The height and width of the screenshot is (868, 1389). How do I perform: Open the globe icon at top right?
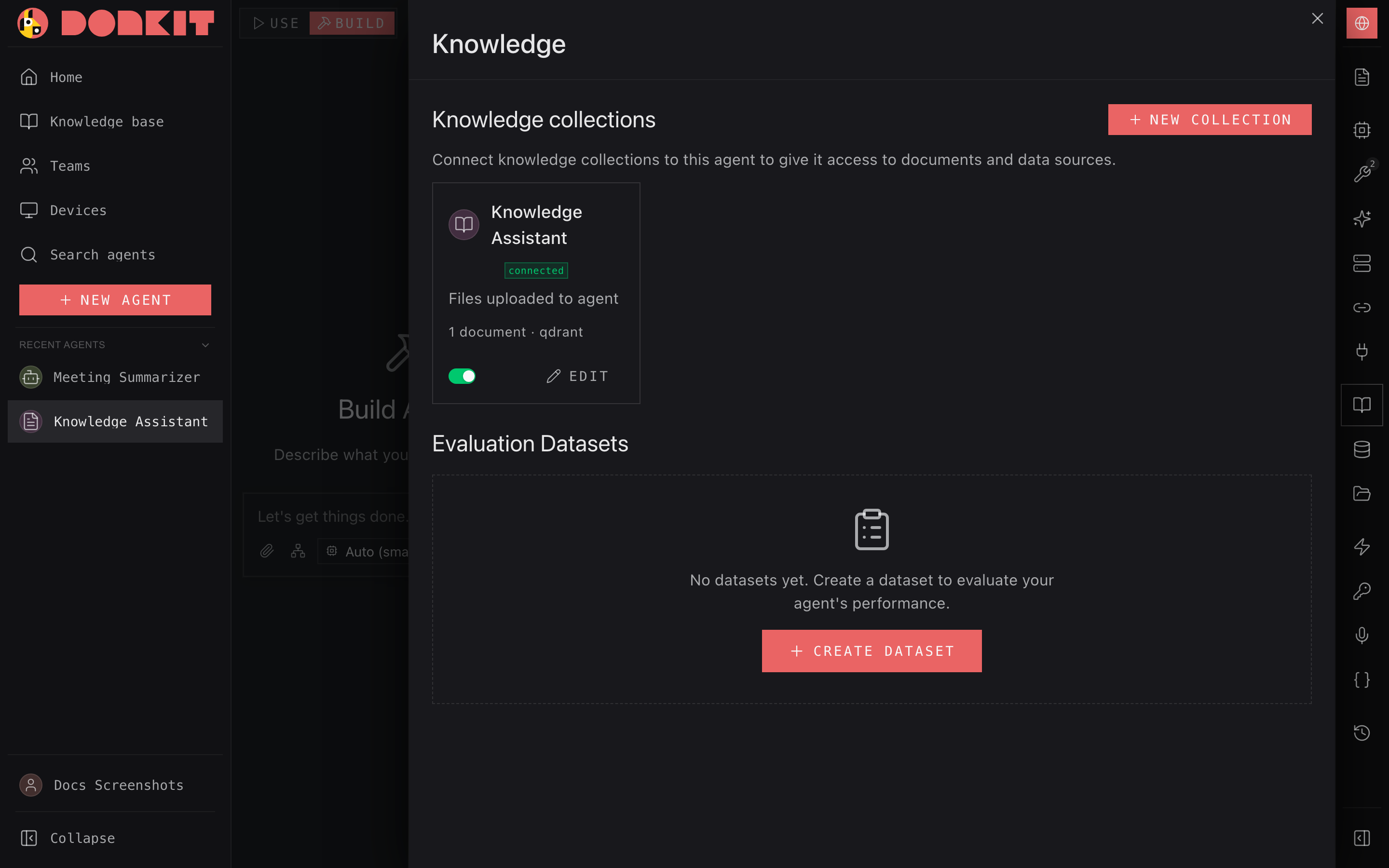[x=1362, y=23]
